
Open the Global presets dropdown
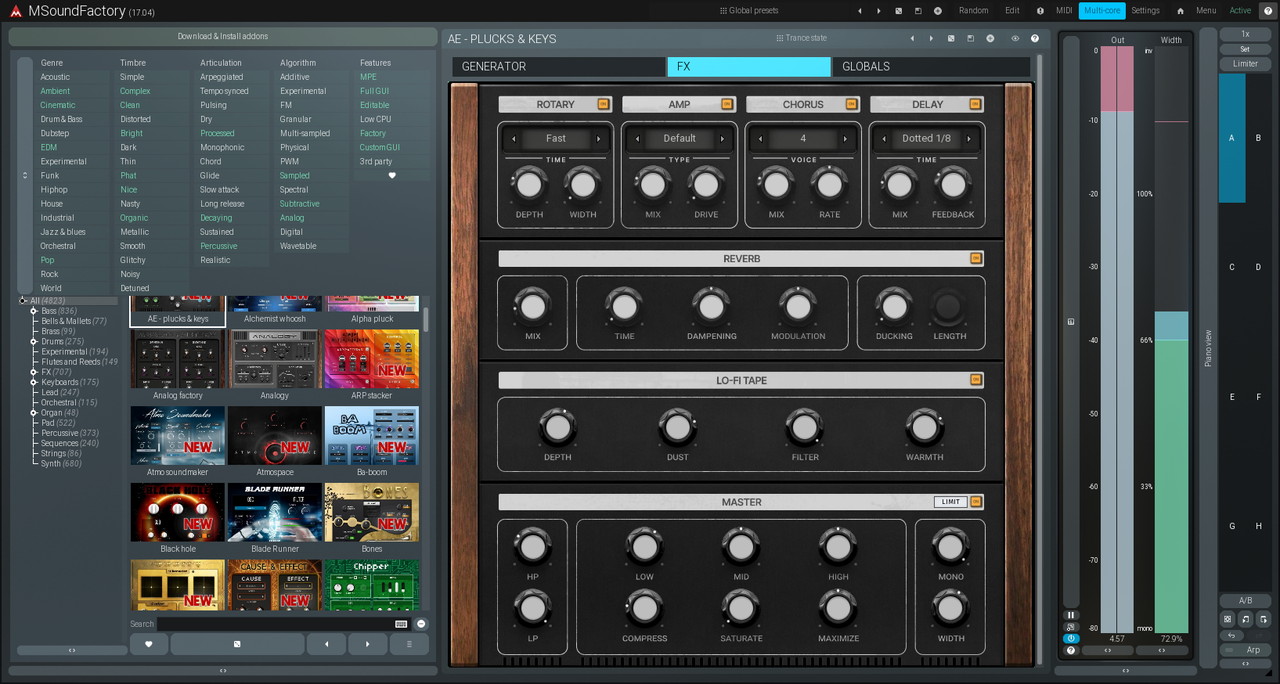748,11
